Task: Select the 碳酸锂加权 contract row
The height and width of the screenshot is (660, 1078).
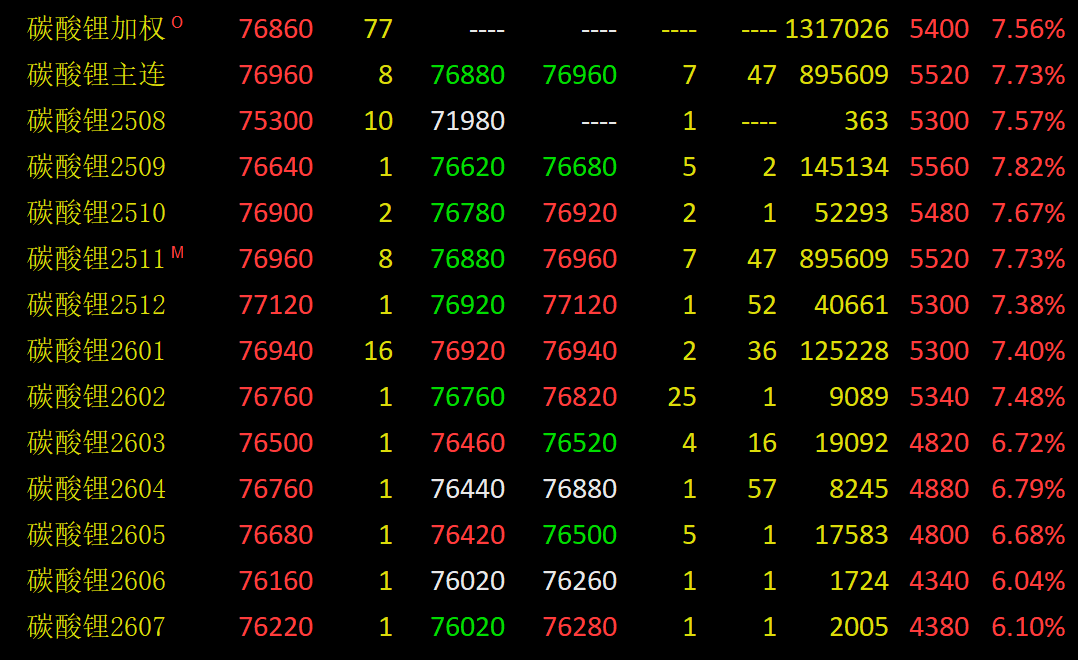Action: [96, 29]
